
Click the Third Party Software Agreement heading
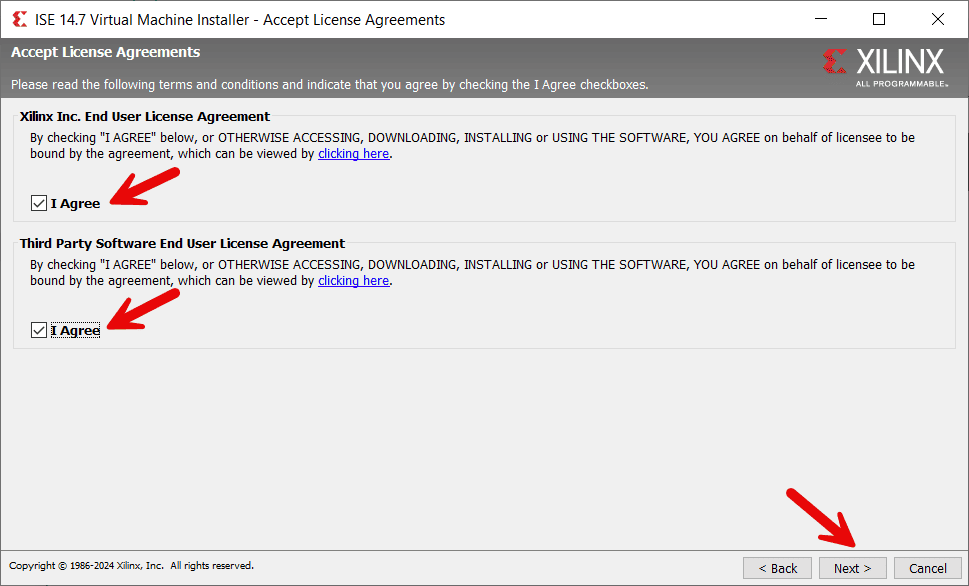coord(182,243)
